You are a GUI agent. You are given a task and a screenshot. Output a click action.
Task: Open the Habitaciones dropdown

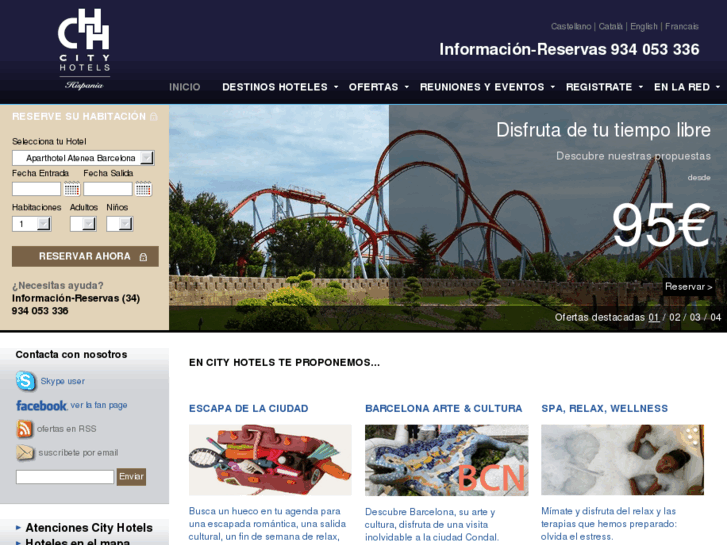32,224
